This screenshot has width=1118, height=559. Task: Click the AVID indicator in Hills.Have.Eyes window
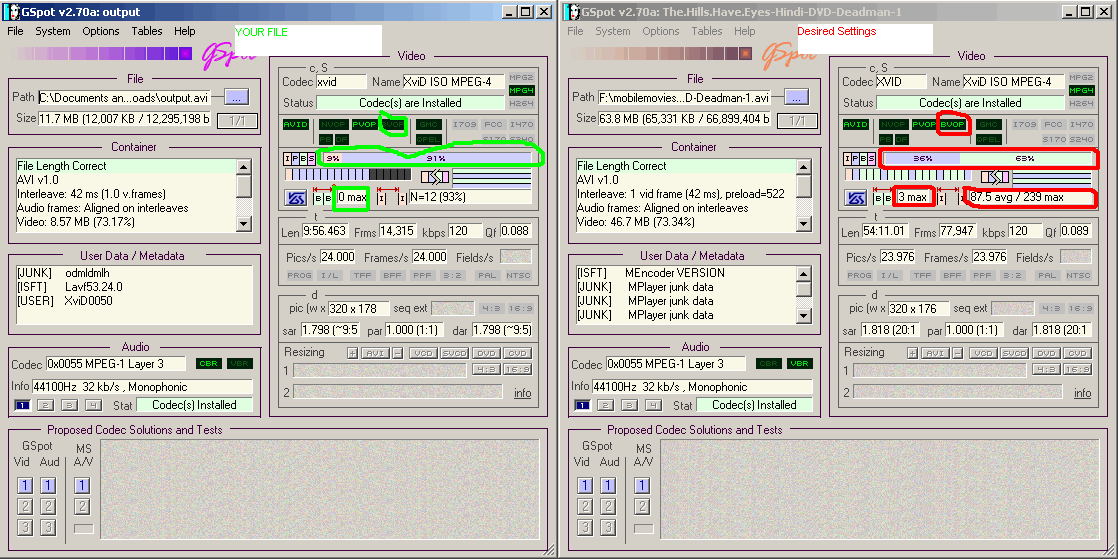tap(856, 125)
